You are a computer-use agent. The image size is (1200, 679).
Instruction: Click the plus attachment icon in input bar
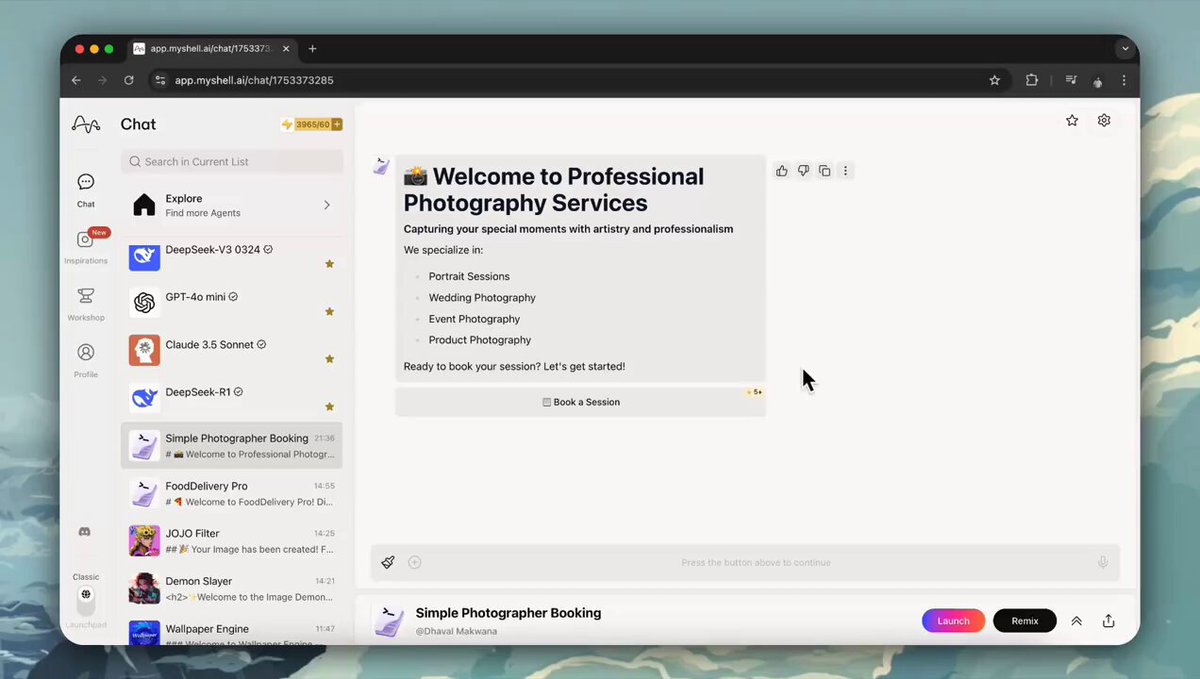(414, 562)
